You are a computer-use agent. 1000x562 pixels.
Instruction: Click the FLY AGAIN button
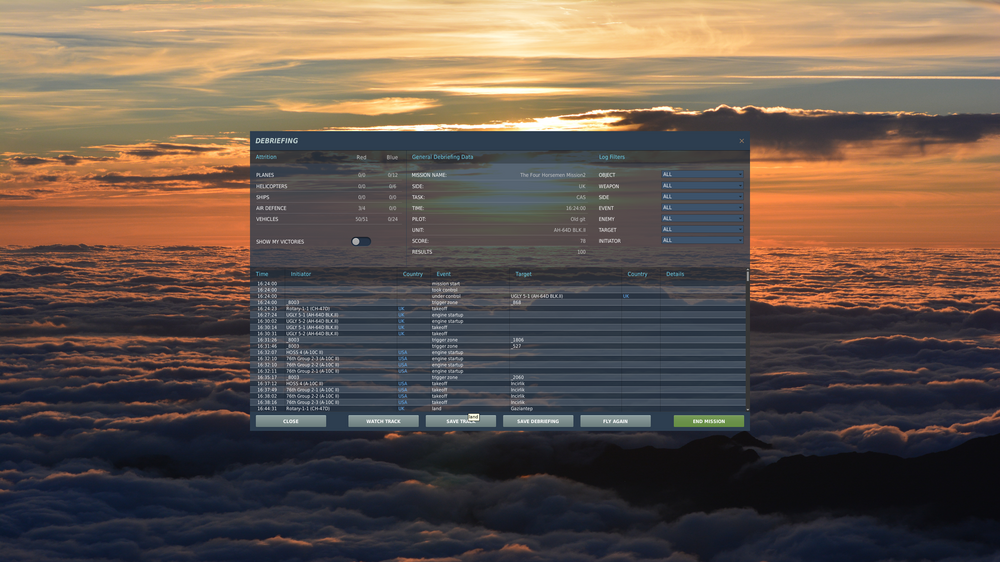[615, 421]
